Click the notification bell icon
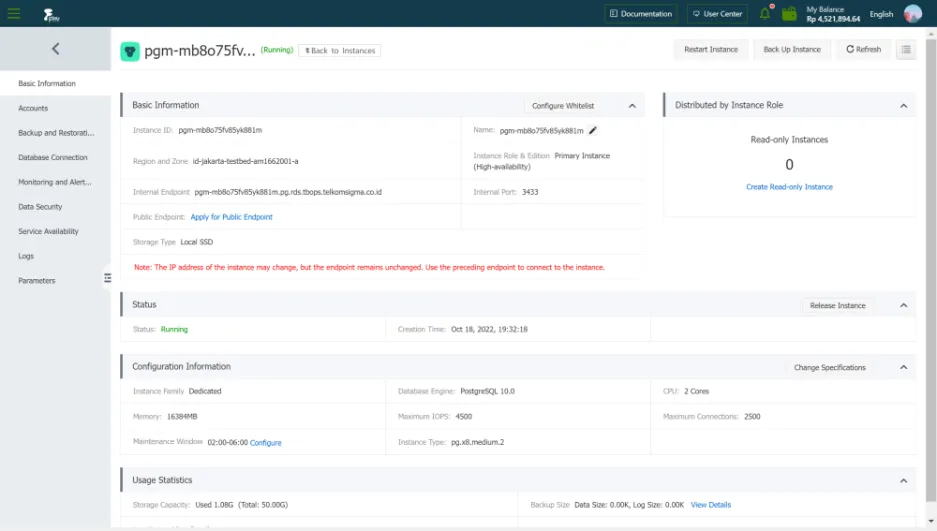This screenshot has height=531, width=937. 765,14
